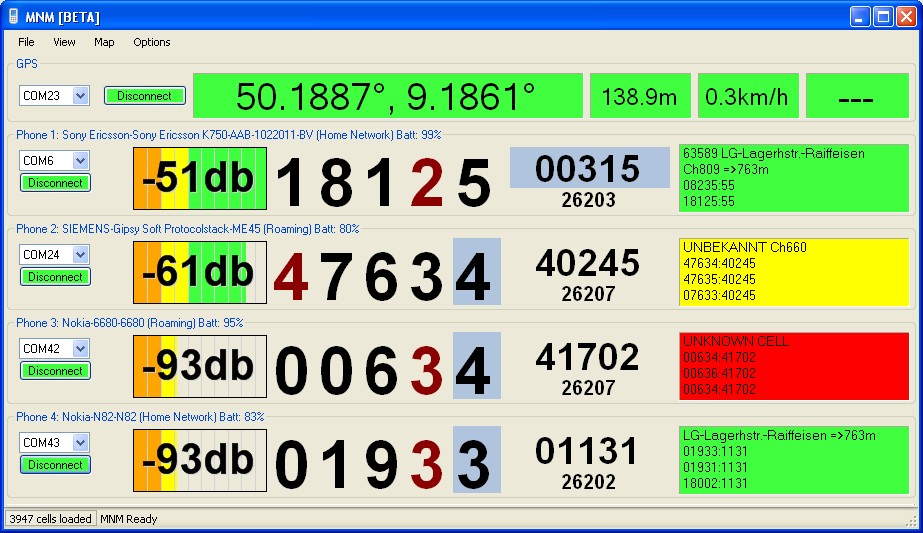
Task: Disconnect Phone 3 Nokia 6680
Action: 55,371
